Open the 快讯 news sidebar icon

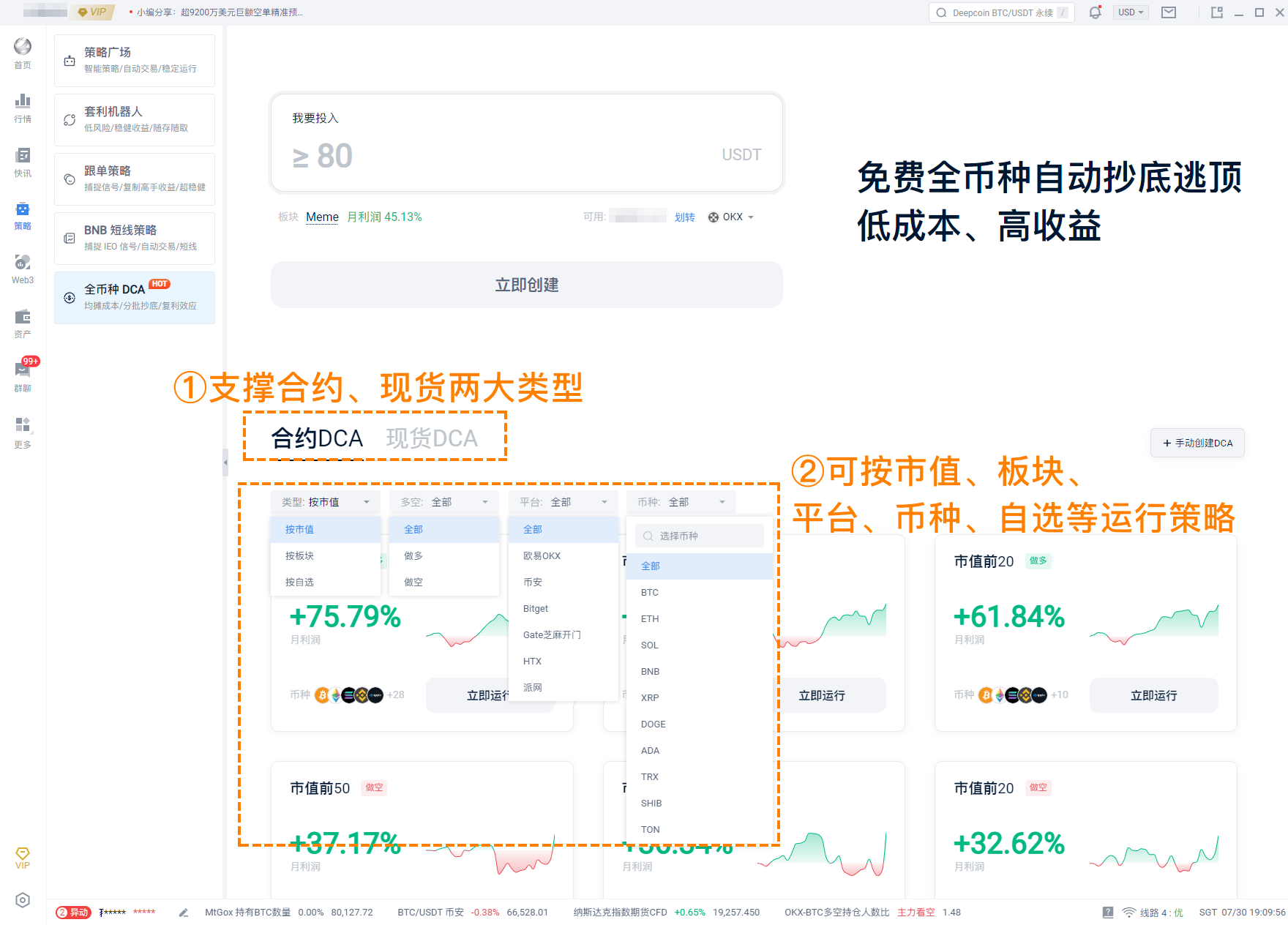[x=23, y=162]
